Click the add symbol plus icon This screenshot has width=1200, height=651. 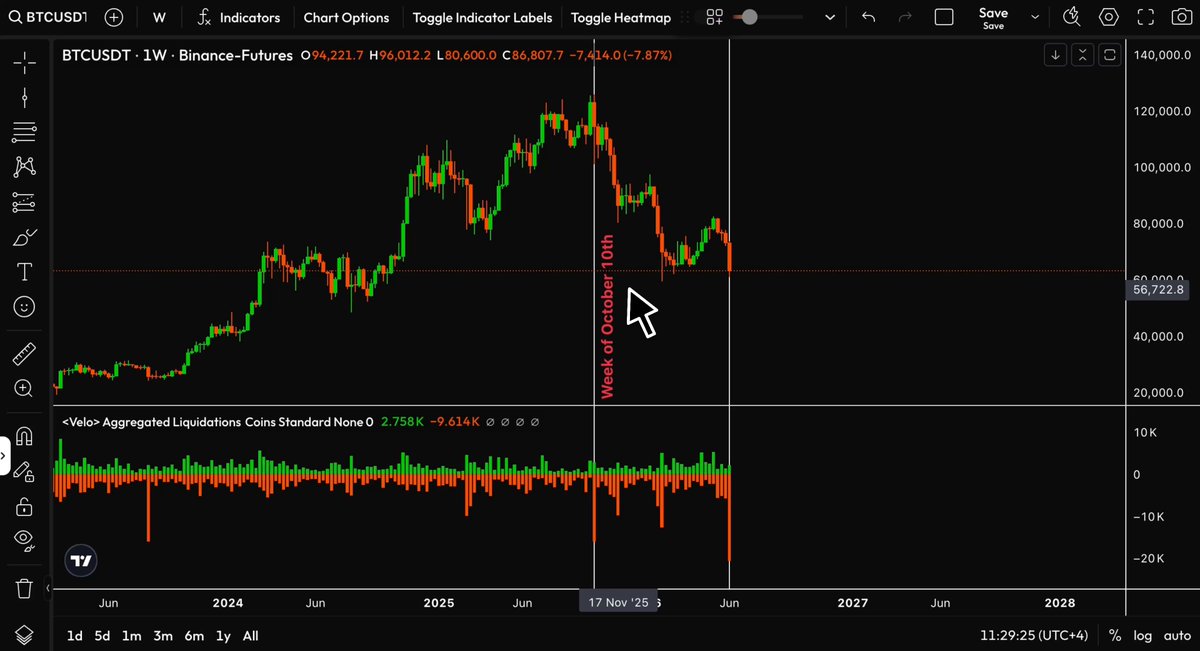(114, 17)
